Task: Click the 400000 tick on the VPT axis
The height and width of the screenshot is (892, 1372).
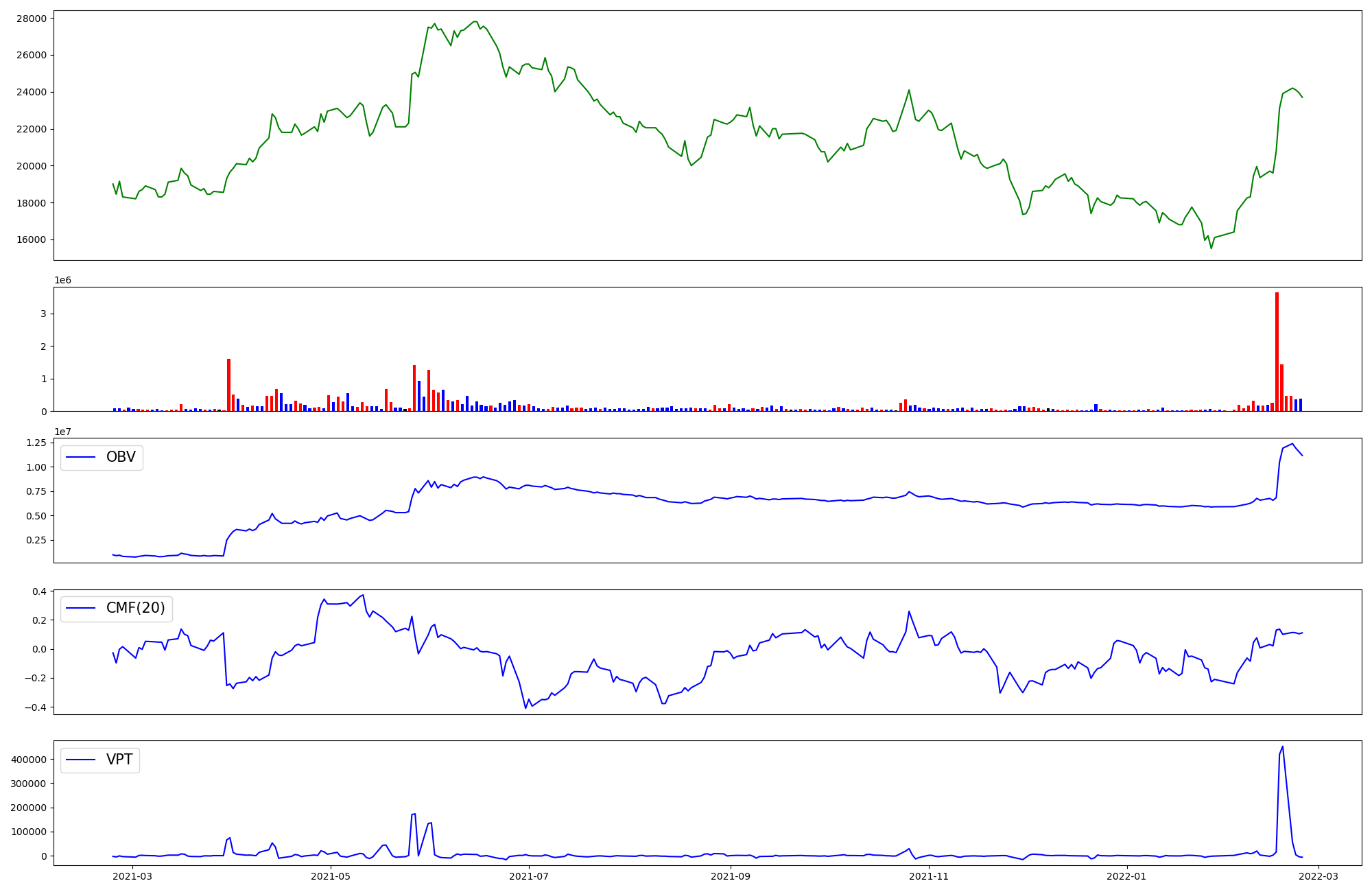Action: coord(28,760)
